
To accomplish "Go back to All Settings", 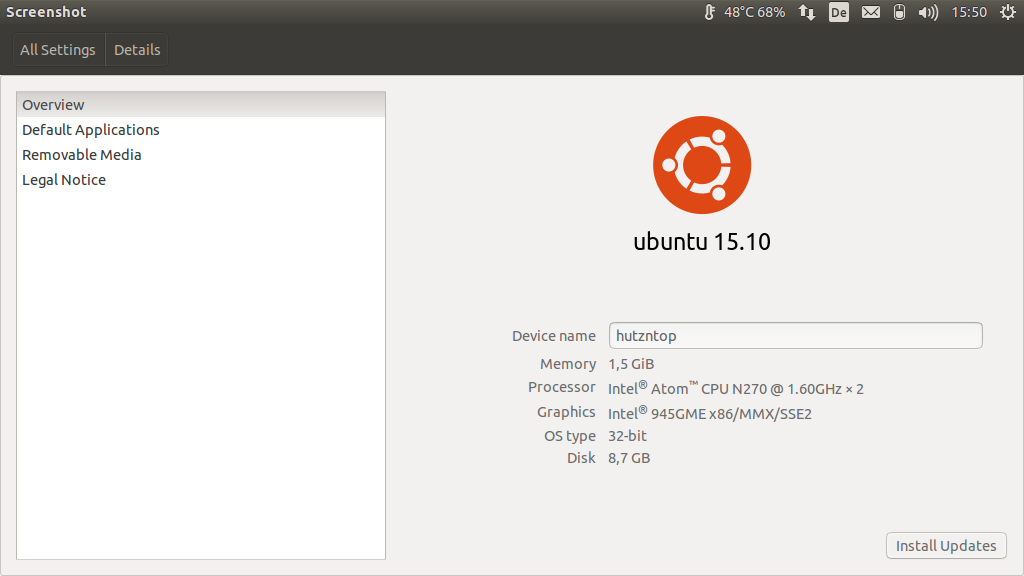I will pos(57,50).
